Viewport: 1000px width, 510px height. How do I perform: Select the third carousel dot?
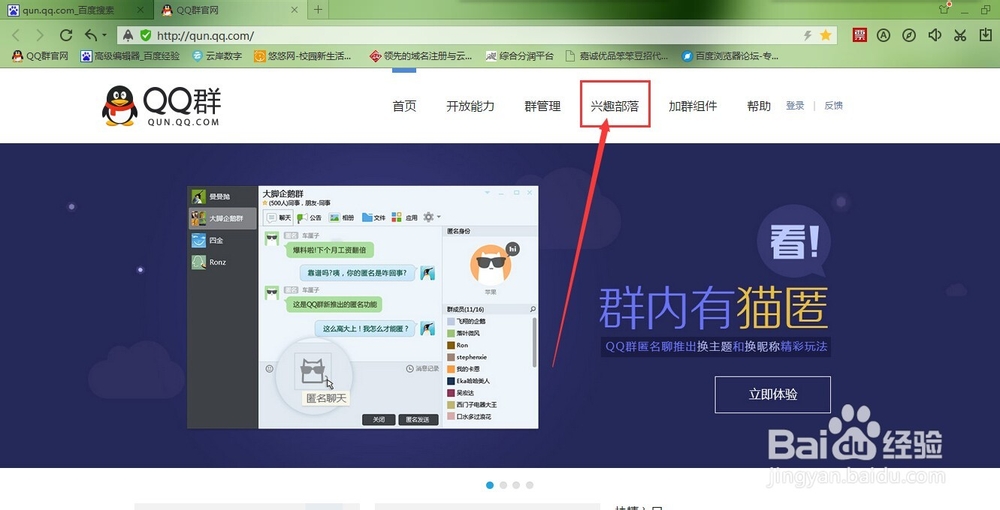pos(516,485)
